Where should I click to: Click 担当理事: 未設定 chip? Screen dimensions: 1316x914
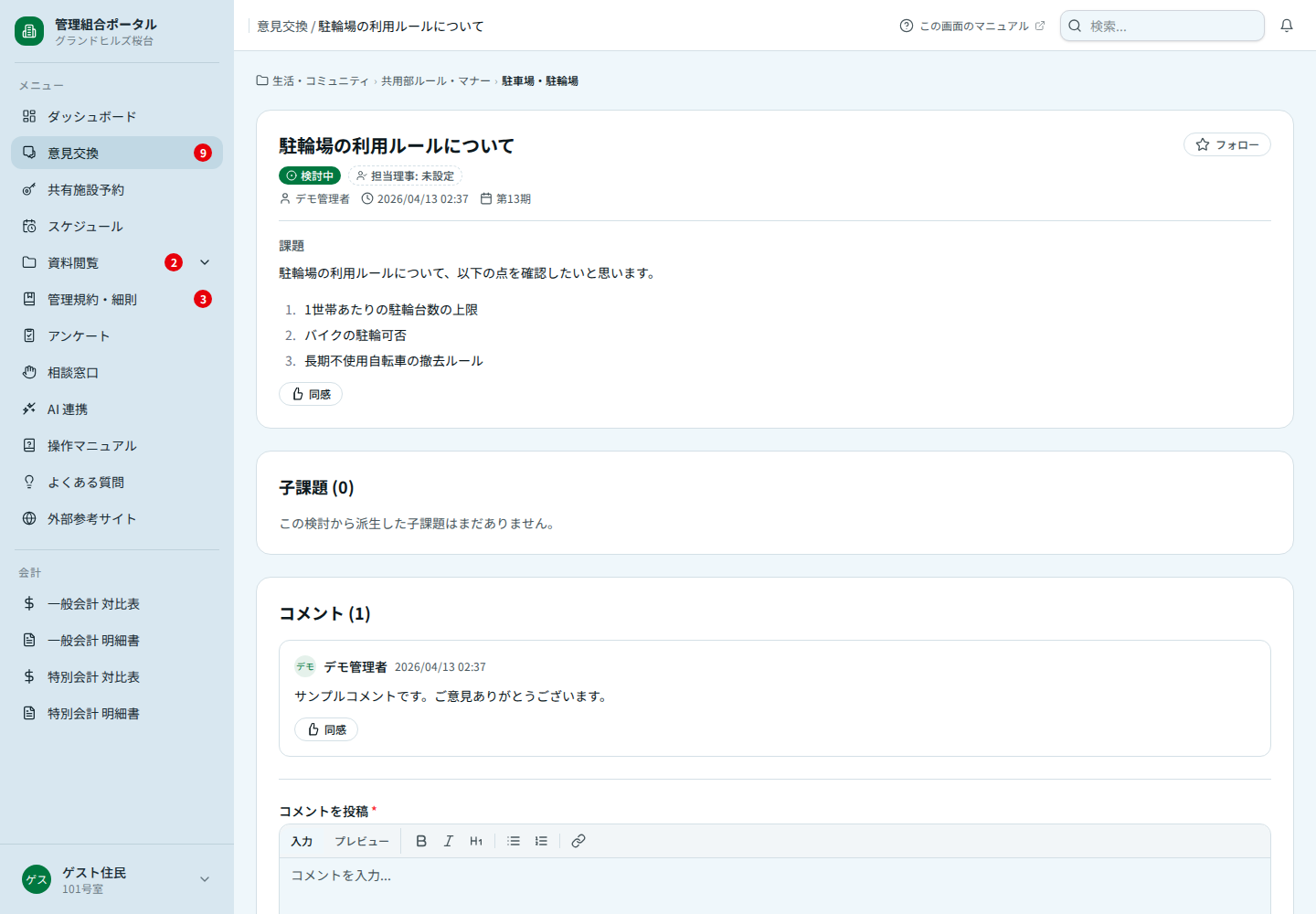pos(405,175)
